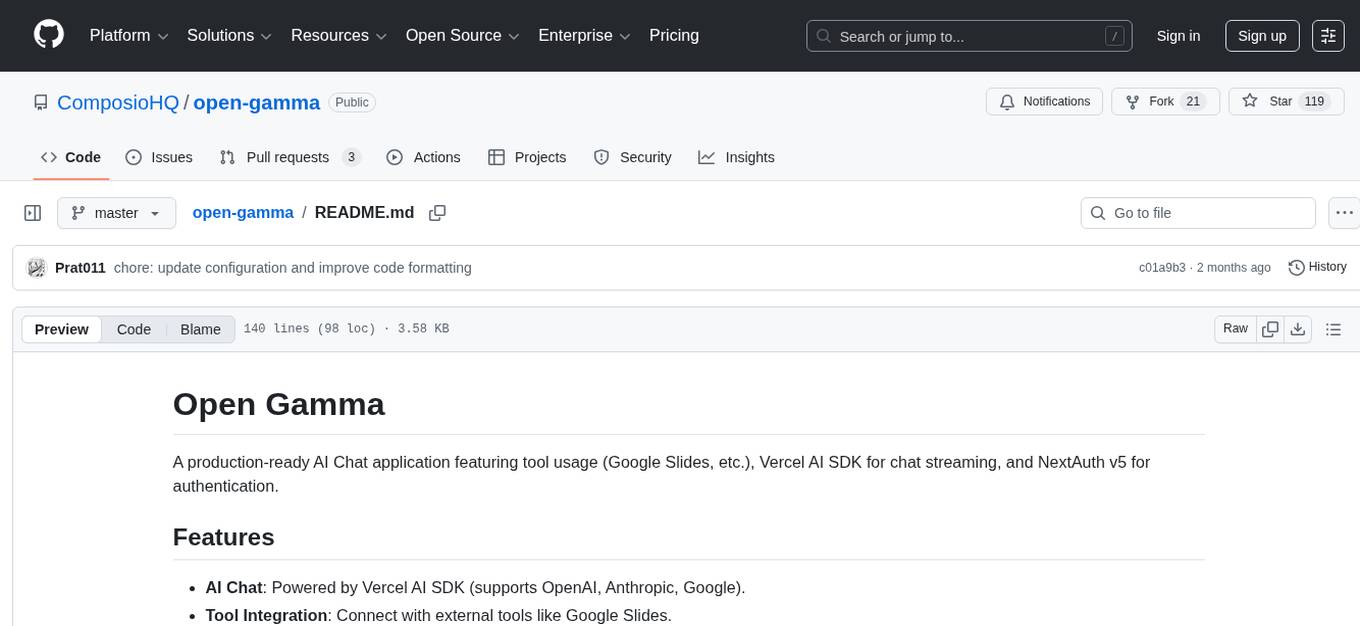Copy the README.md file path
Viewport: 1360px width, 626px height.
(x=437, y=213)
